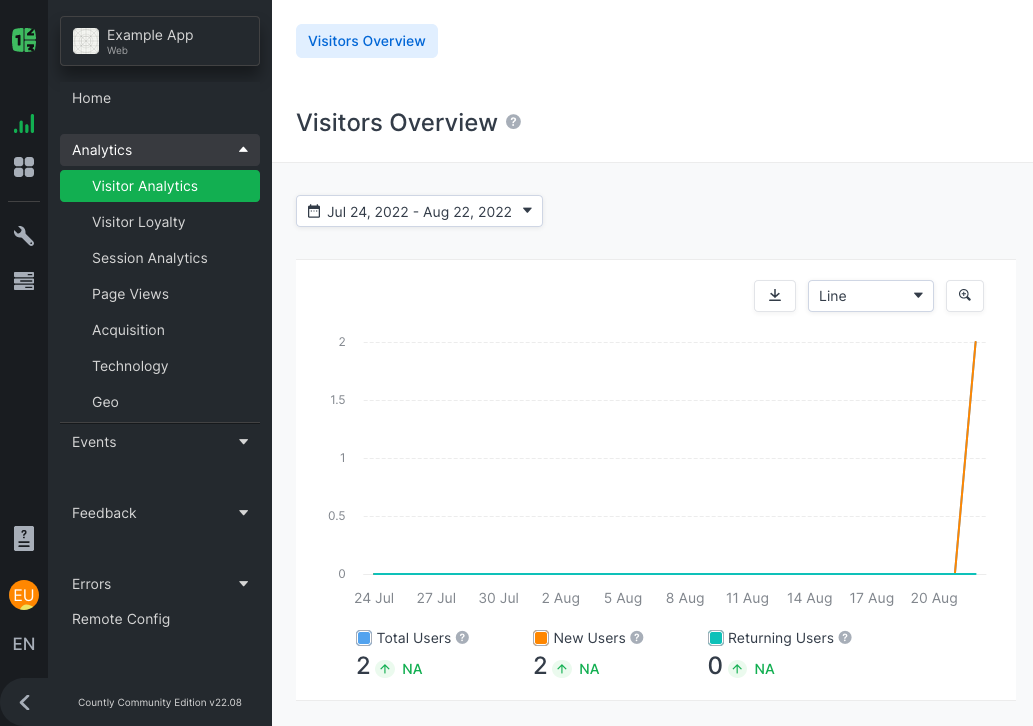Screen dimensions: 1033x726
Task: Click the Countly logo icon
Action: [24, 40]
